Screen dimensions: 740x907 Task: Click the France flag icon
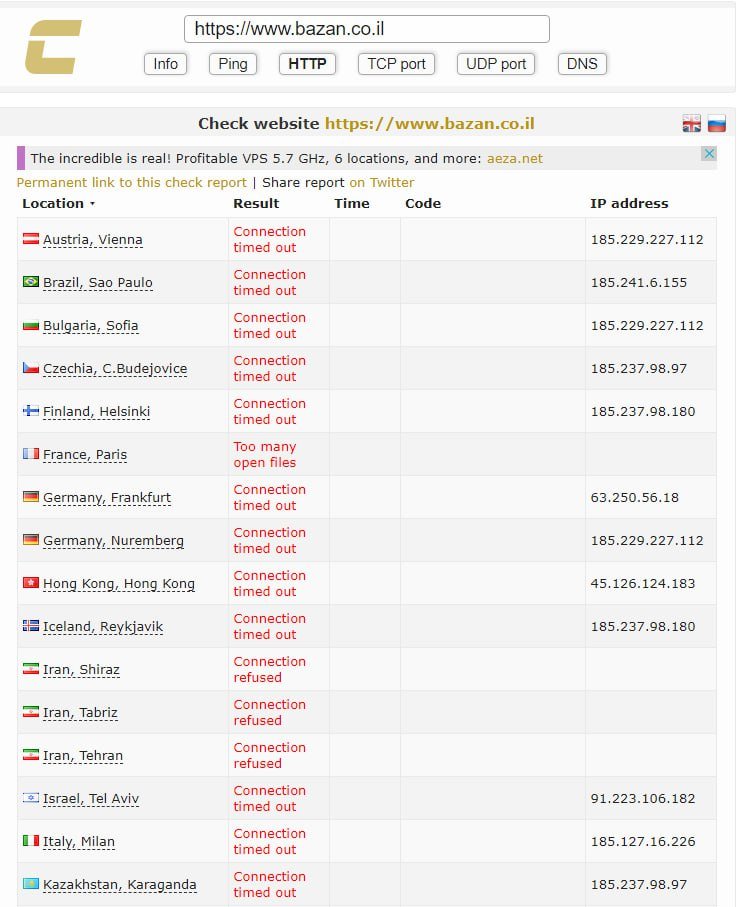tap(31, 454)
